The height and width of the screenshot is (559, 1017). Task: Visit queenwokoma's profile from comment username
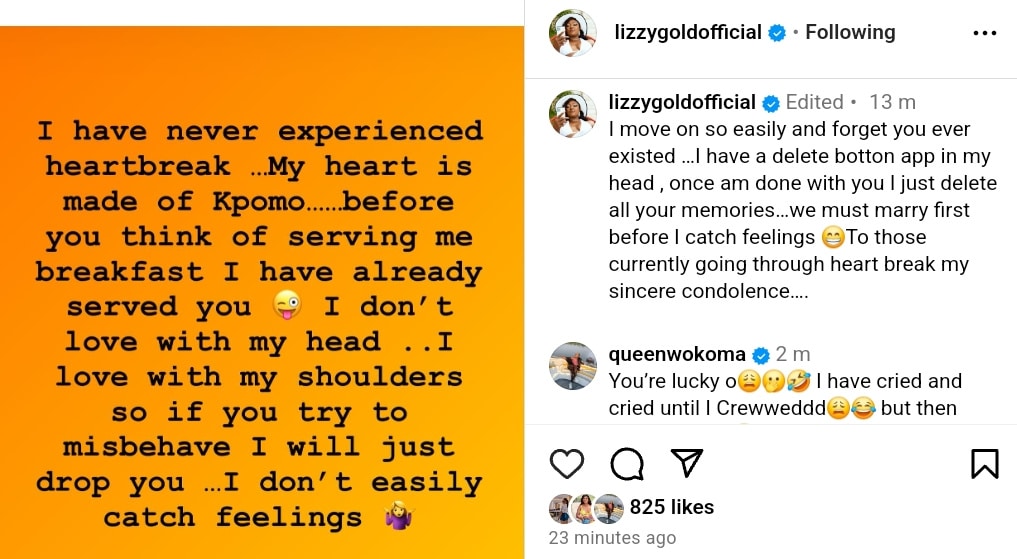pos(677,354)
